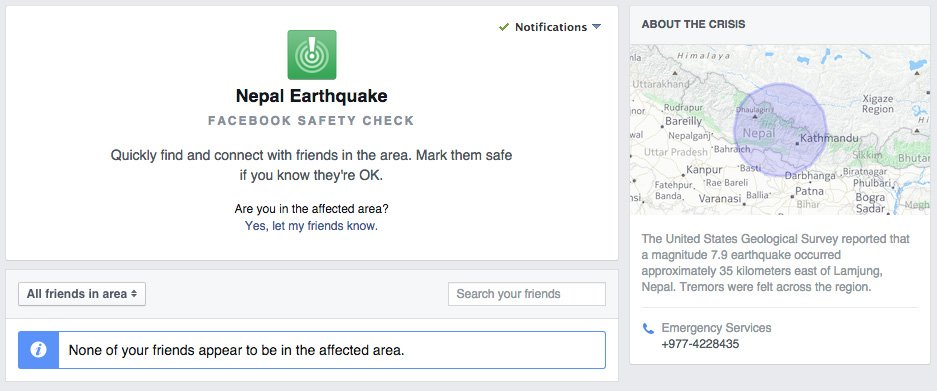Click the Nepal Earthquake title
Image resolution: width=937 pixels, height=391 pixels.
(x=311, y=96)
